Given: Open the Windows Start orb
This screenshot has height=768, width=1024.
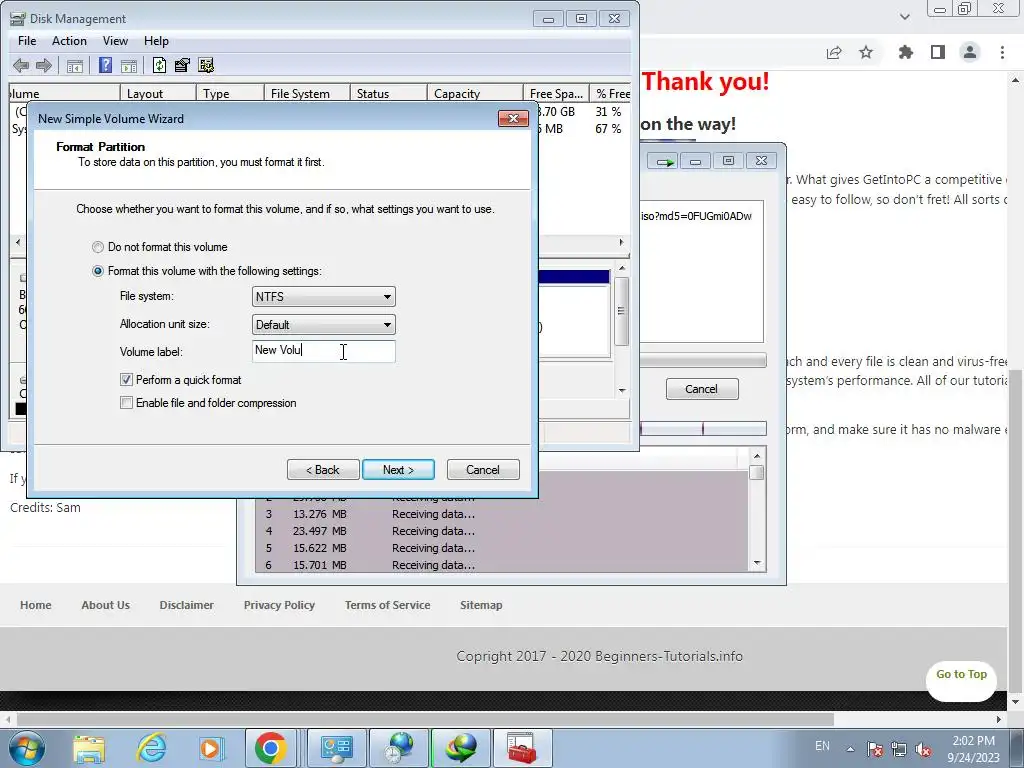Looking at the screenshot, I should point(27,748).
